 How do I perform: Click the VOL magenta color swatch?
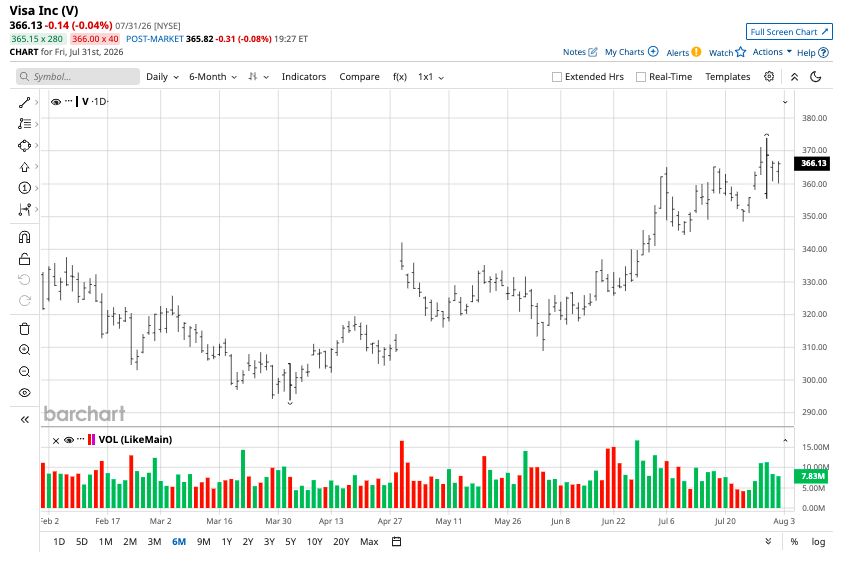93,440
